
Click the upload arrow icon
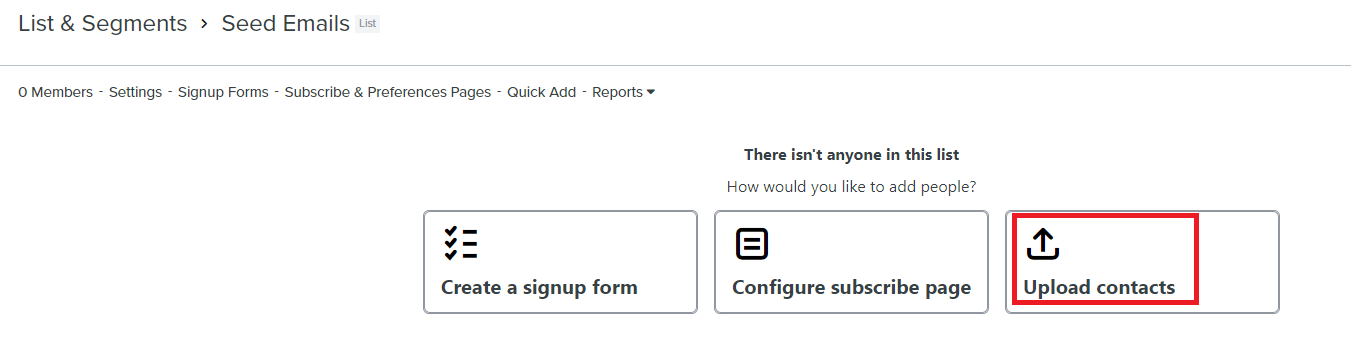1043,244
